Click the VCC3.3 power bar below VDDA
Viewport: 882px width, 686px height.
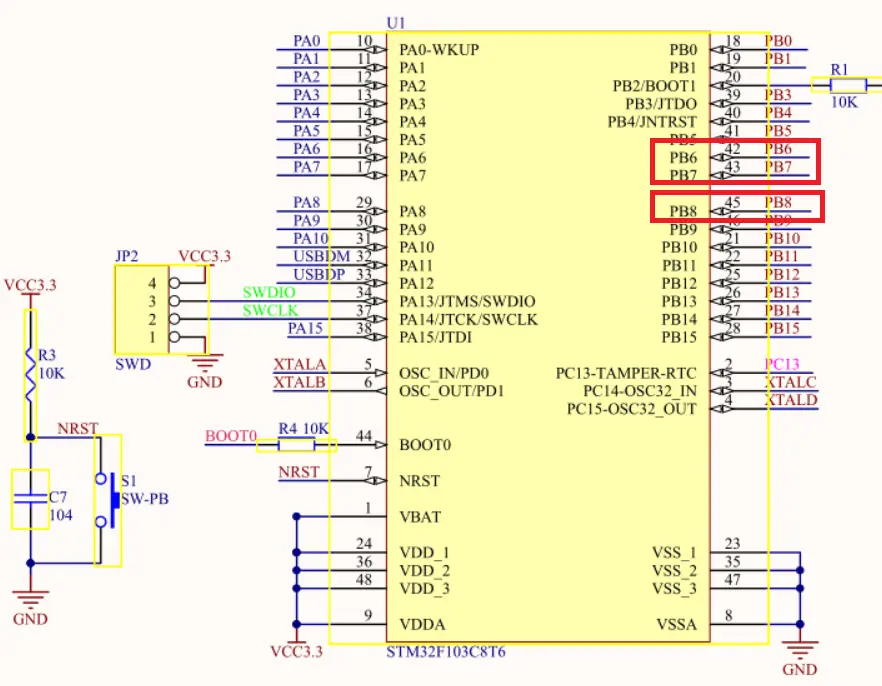pos(296,642)
